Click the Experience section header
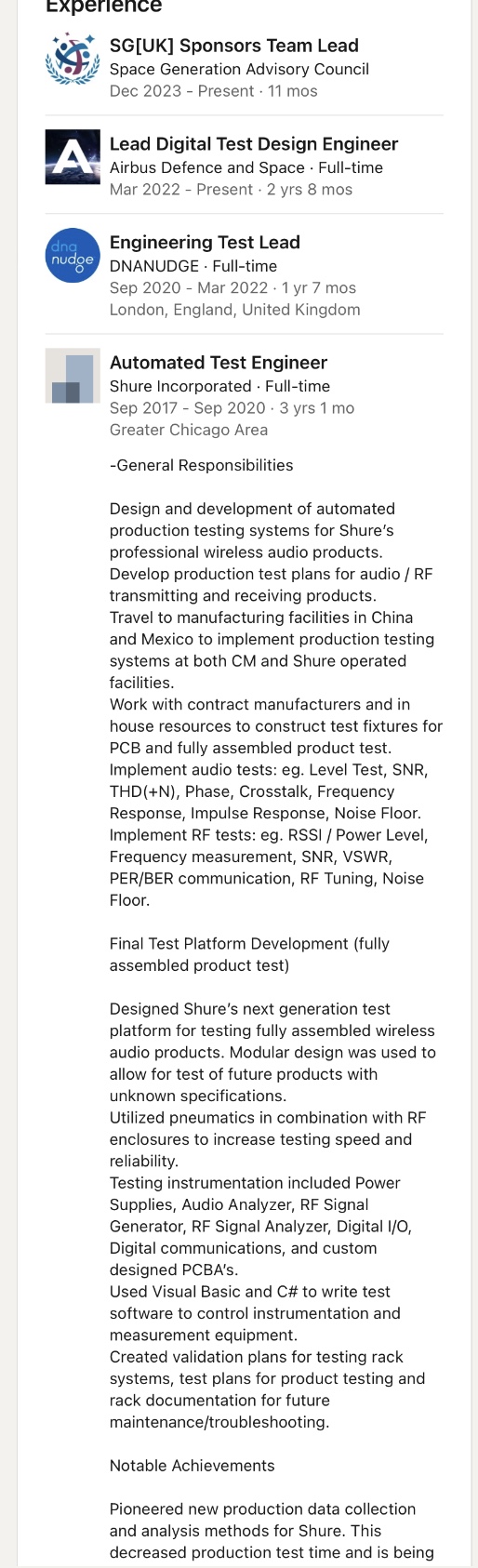Viewport: 478px width, 1568px height. click(x=104, y=7)
